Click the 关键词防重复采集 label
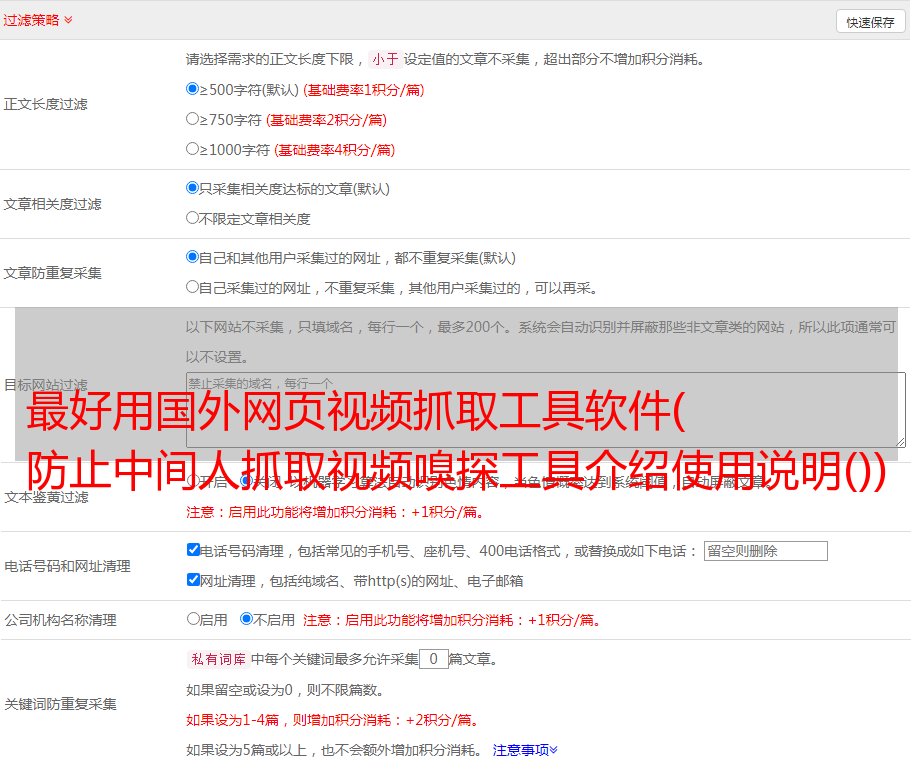Screen dimensions: 912x768 pos(60,704)
